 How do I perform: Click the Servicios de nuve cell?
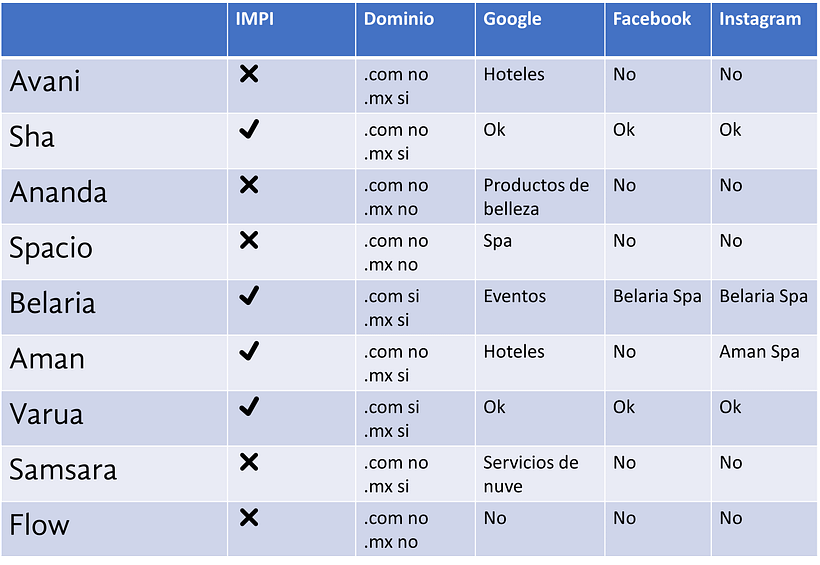(x=540, y=473)
